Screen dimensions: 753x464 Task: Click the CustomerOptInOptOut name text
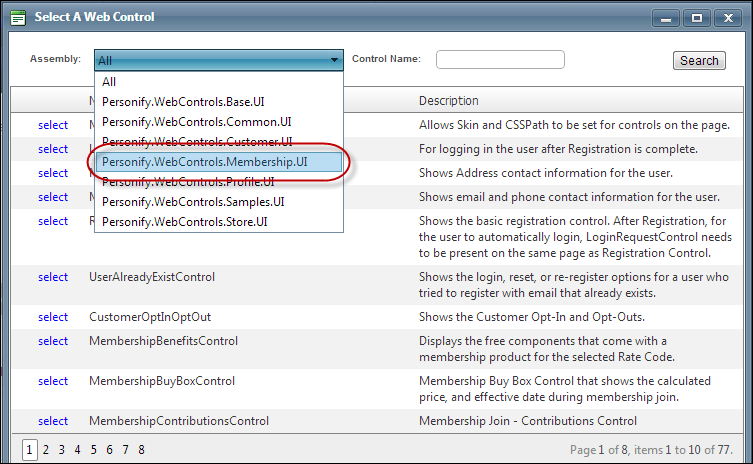click(150, 317)
